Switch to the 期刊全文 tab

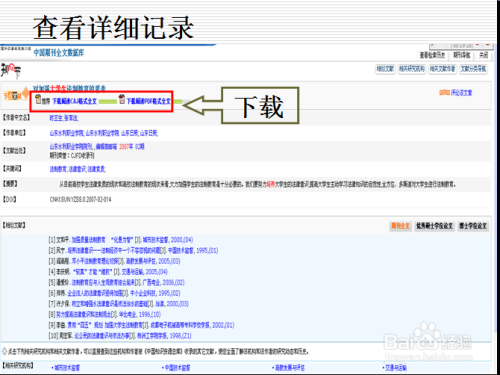pos(400,226)
